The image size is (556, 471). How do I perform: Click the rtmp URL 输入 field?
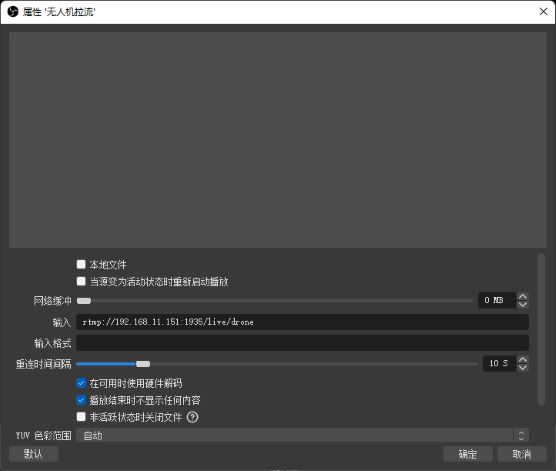click(302, 322)
